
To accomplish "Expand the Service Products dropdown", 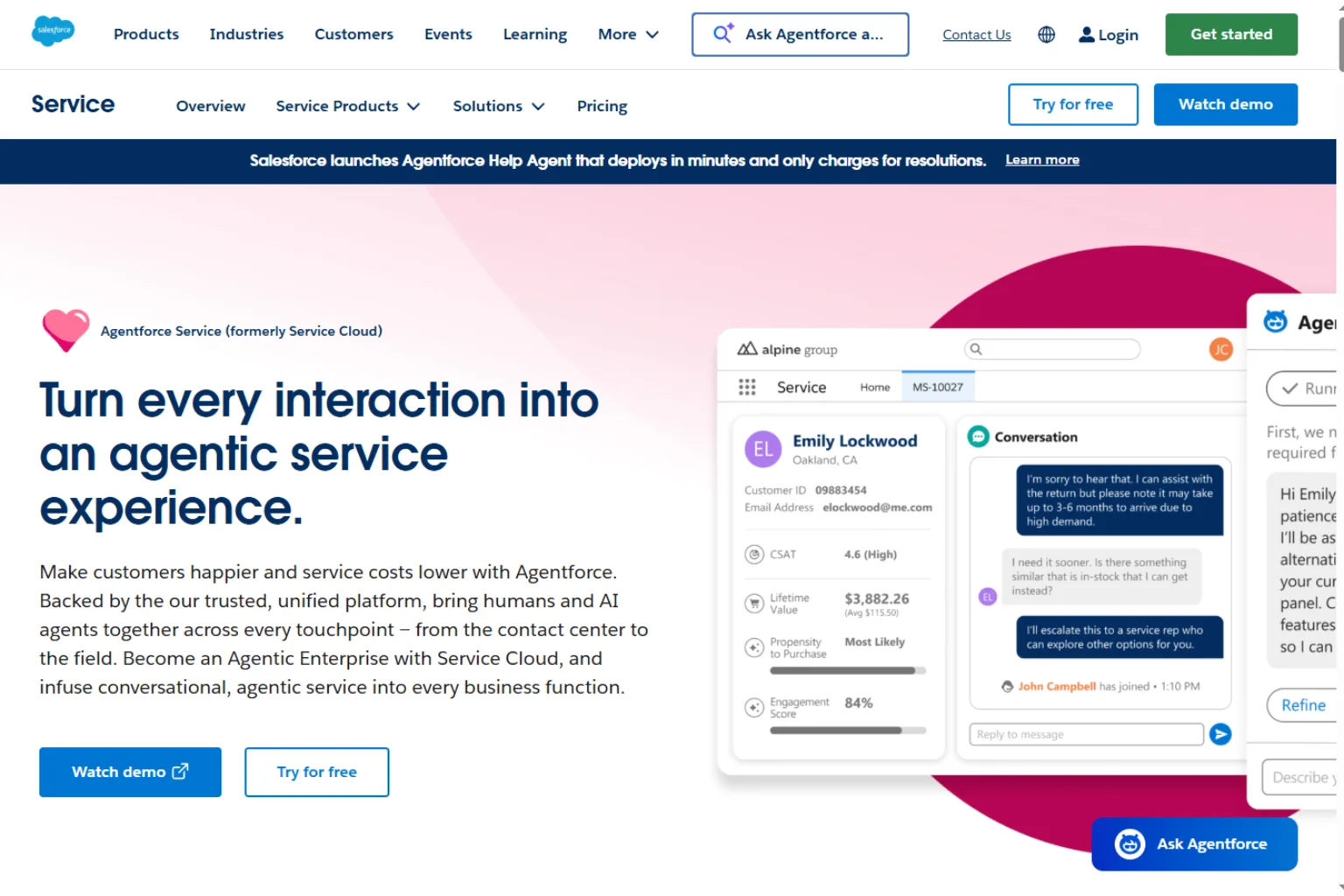I will click(348, 106).
